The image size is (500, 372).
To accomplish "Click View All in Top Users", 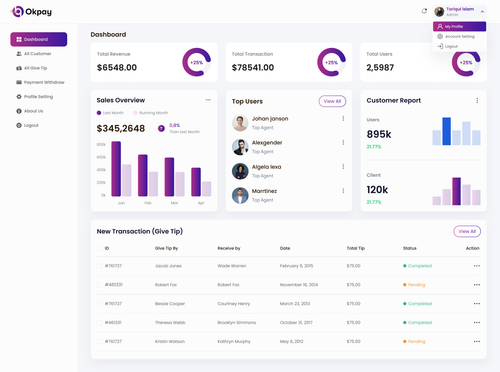I will [x=332, y=101].
